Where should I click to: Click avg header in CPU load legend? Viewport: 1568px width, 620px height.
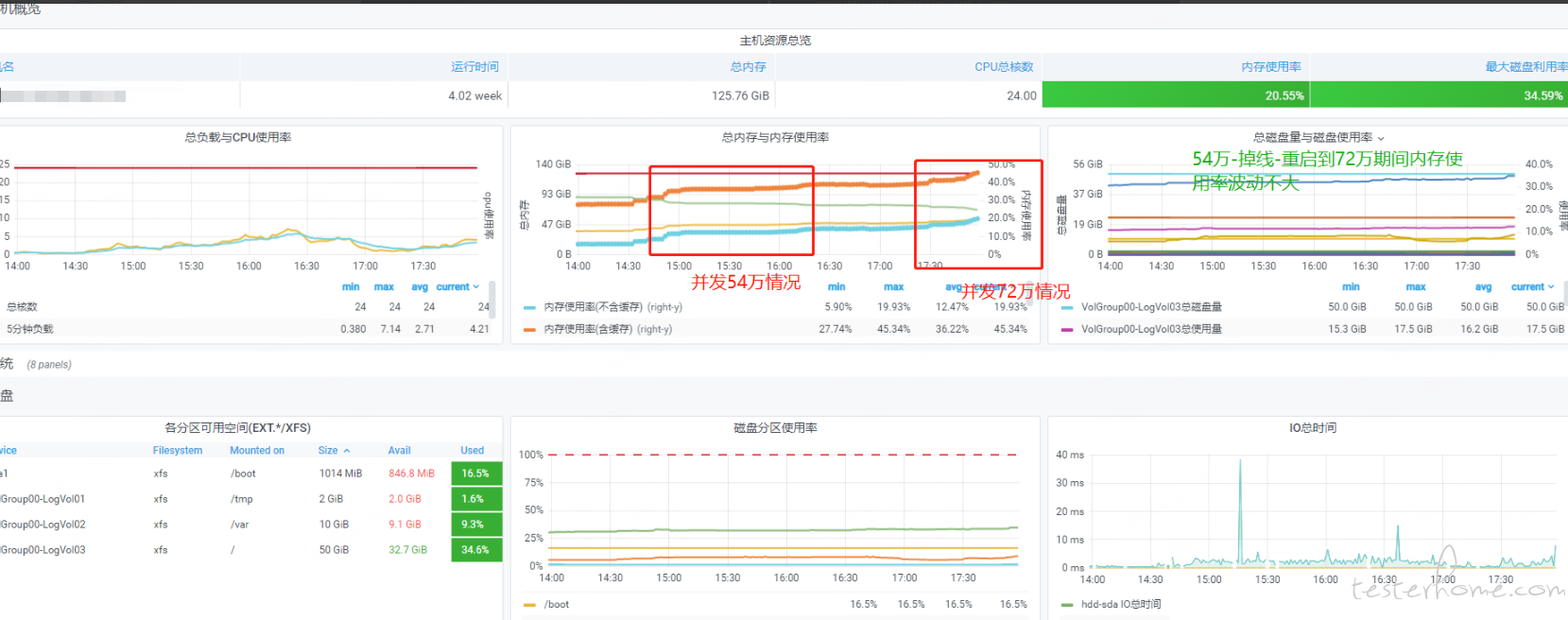pyautogui.click(x=420, y=286)
